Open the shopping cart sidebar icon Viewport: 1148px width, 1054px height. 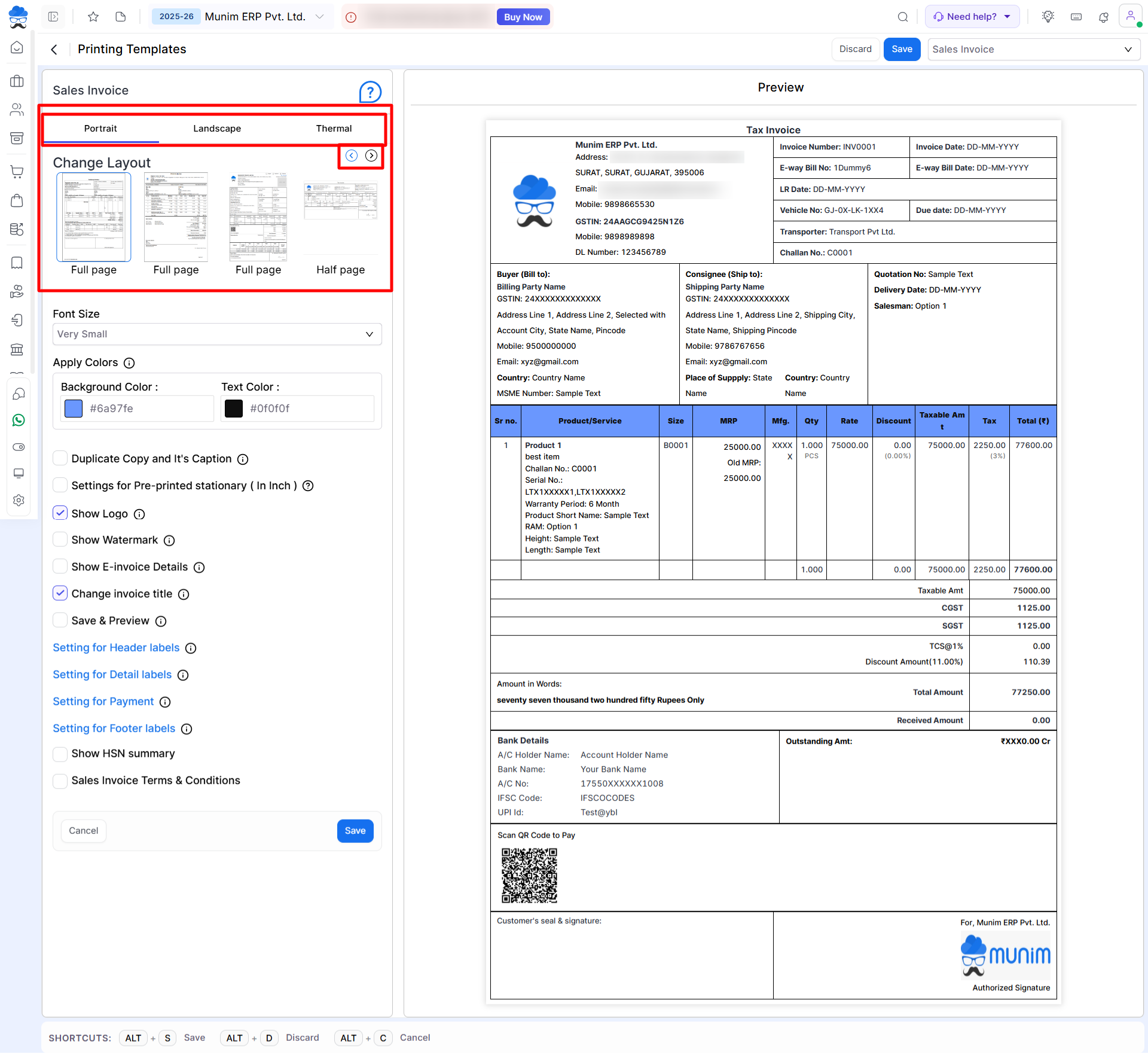pyautogui.click(x=17, y=172)
